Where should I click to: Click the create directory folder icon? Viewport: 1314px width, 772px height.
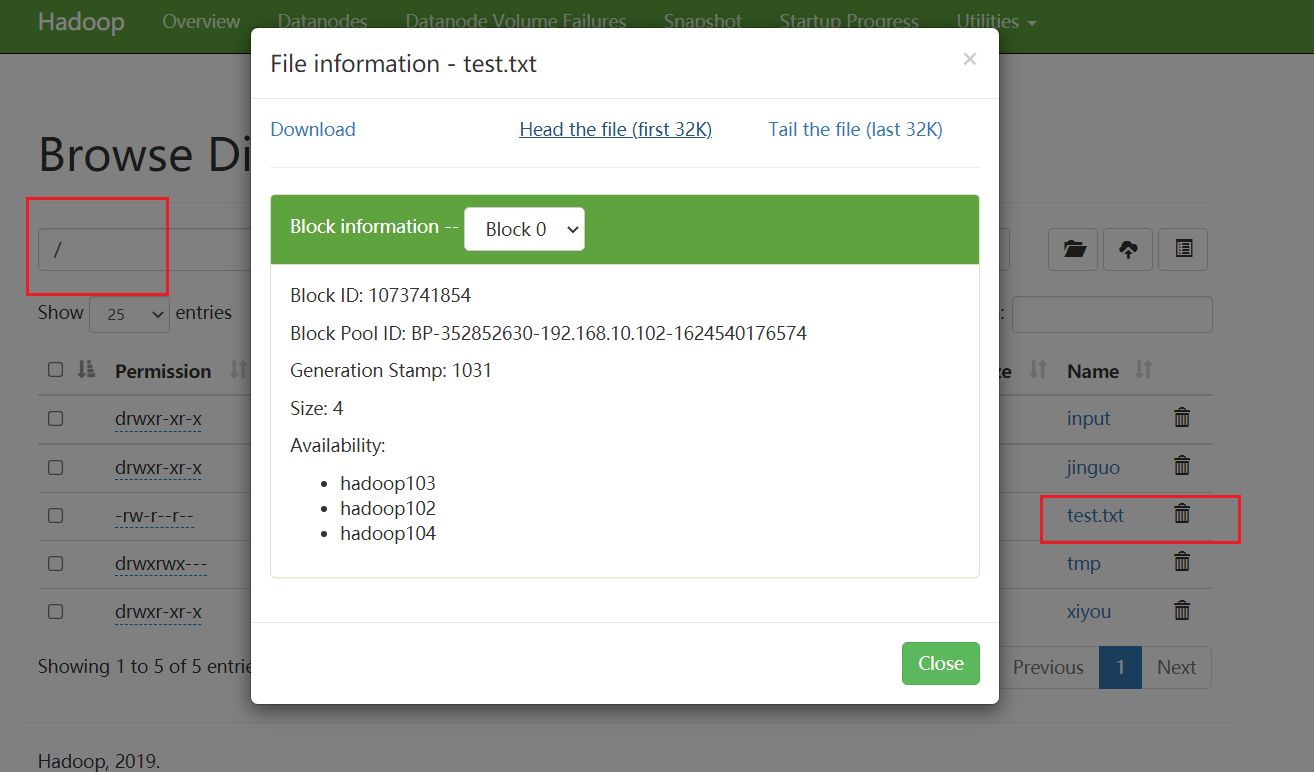[1074, 250]
